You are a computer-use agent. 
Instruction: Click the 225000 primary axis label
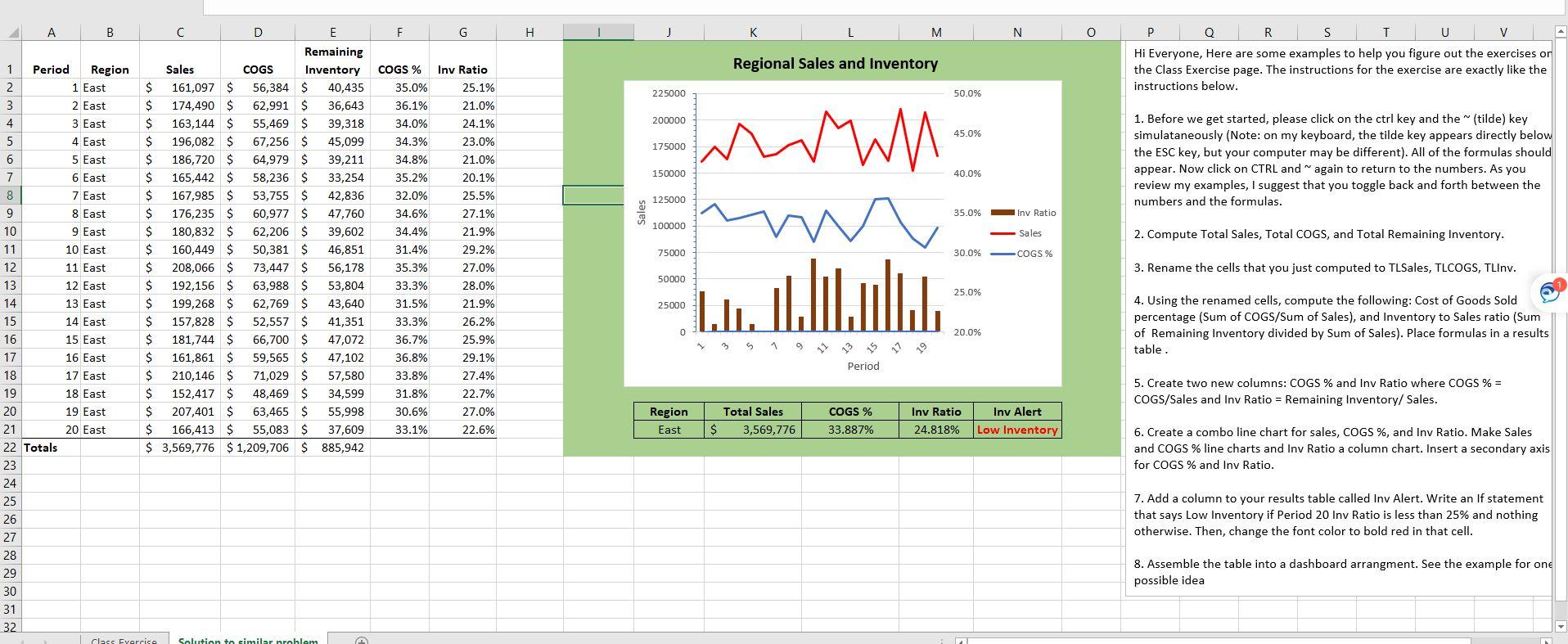669,93
